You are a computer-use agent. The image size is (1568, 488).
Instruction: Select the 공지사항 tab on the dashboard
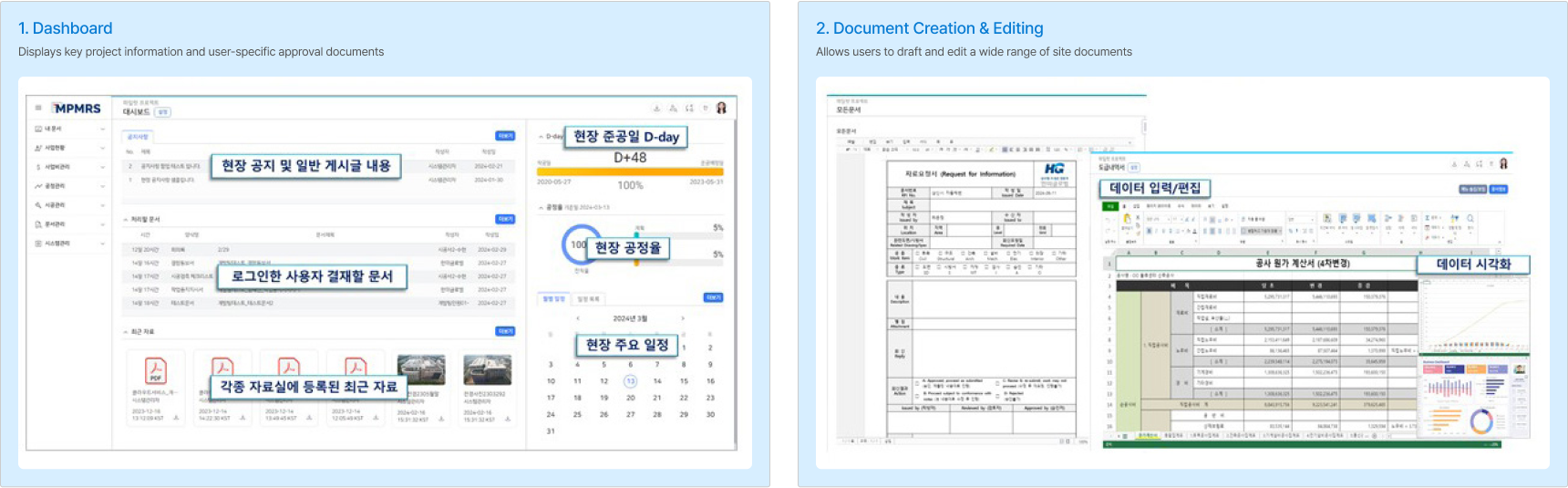click(138, 137)
